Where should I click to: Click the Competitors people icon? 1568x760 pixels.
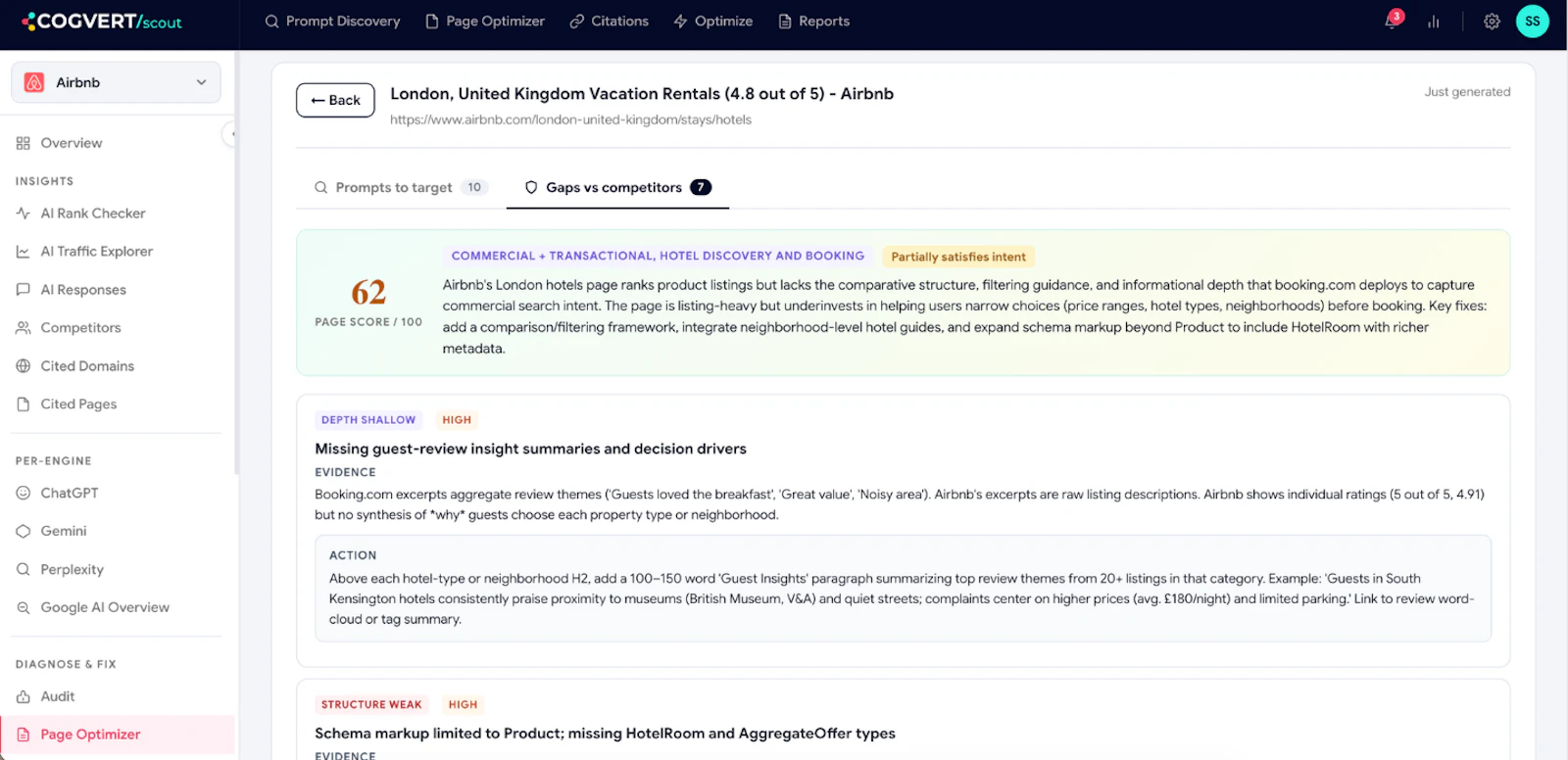coord(24,328)
